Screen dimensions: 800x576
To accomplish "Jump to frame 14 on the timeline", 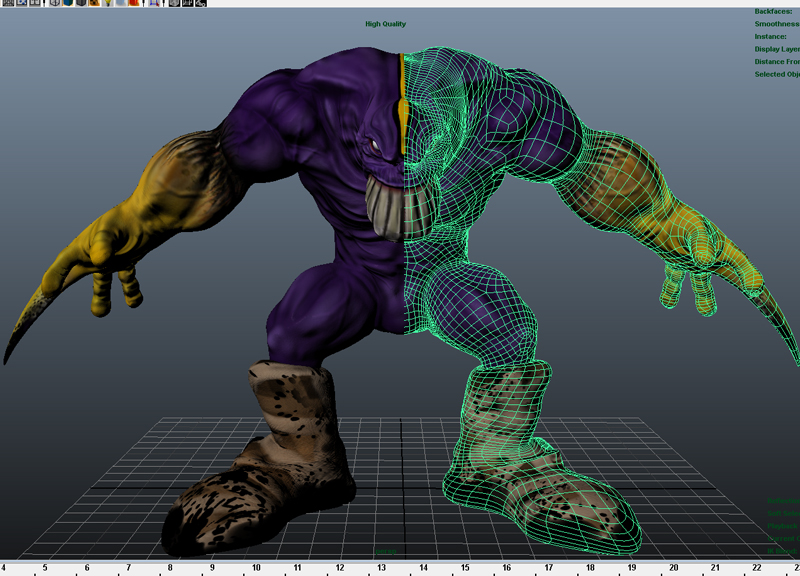I will [x=423, y=568].
